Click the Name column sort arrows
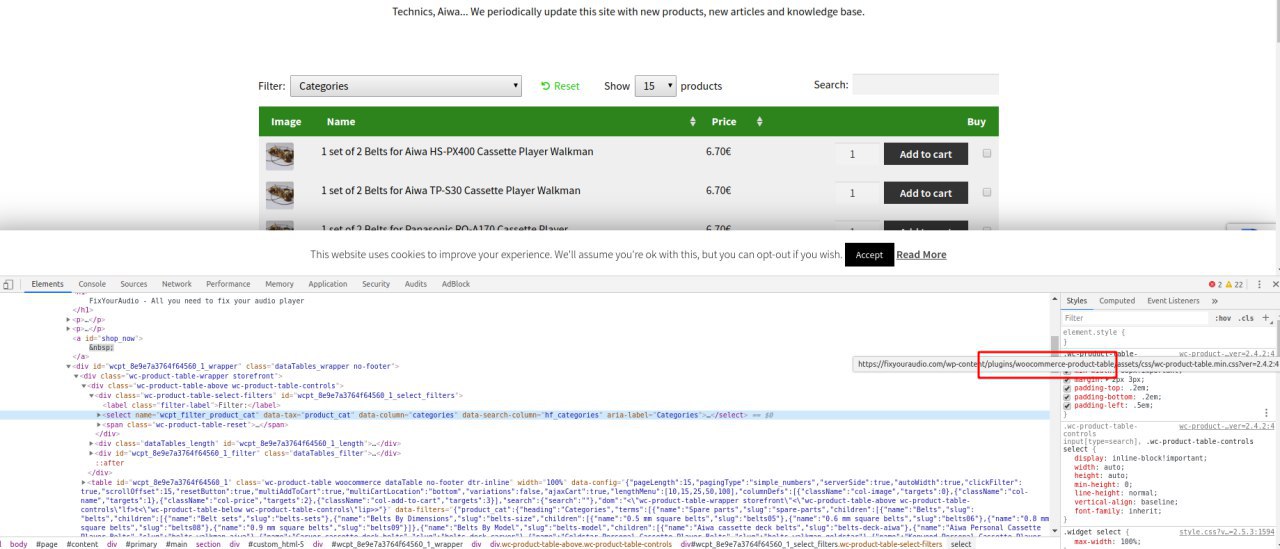The image size is (1280, 549). [693, 122]
